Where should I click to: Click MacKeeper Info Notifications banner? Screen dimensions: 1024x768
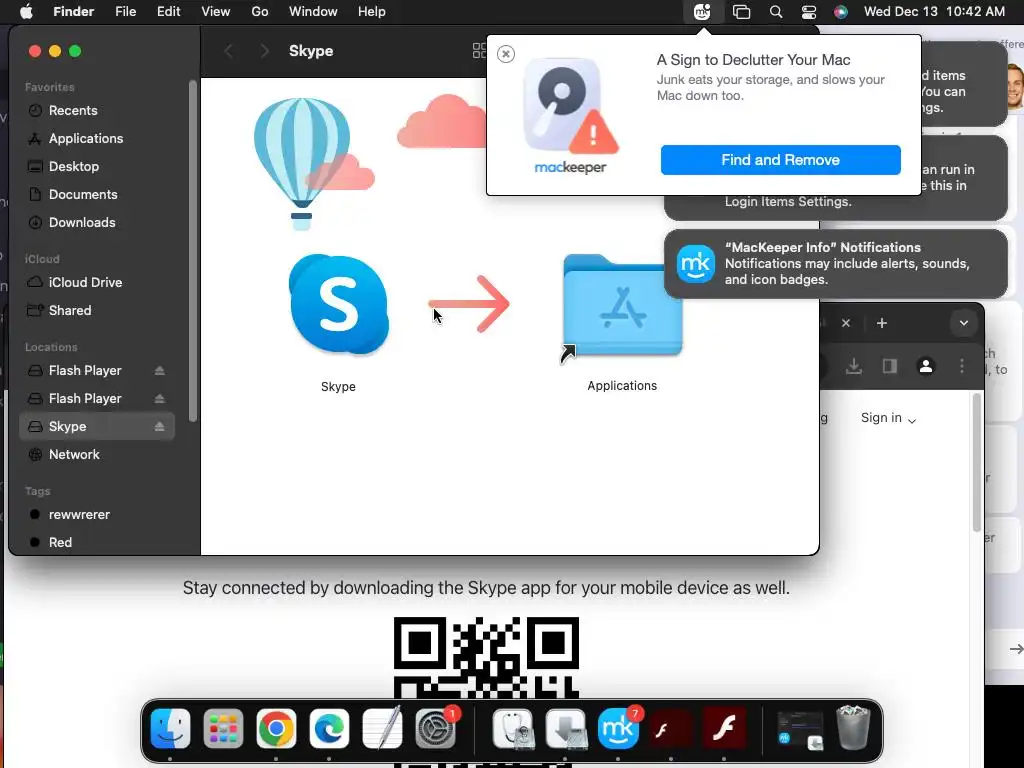(x=835, y=264)
